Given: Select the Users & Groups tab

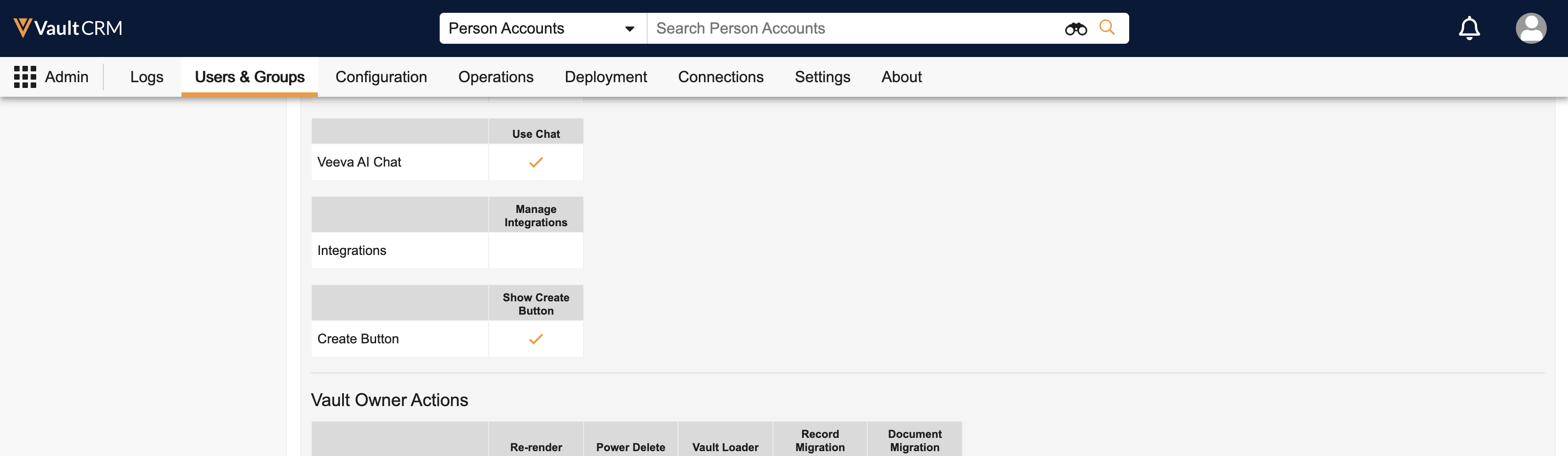Looking at the screenshot, I should click(x=249, y=77).
